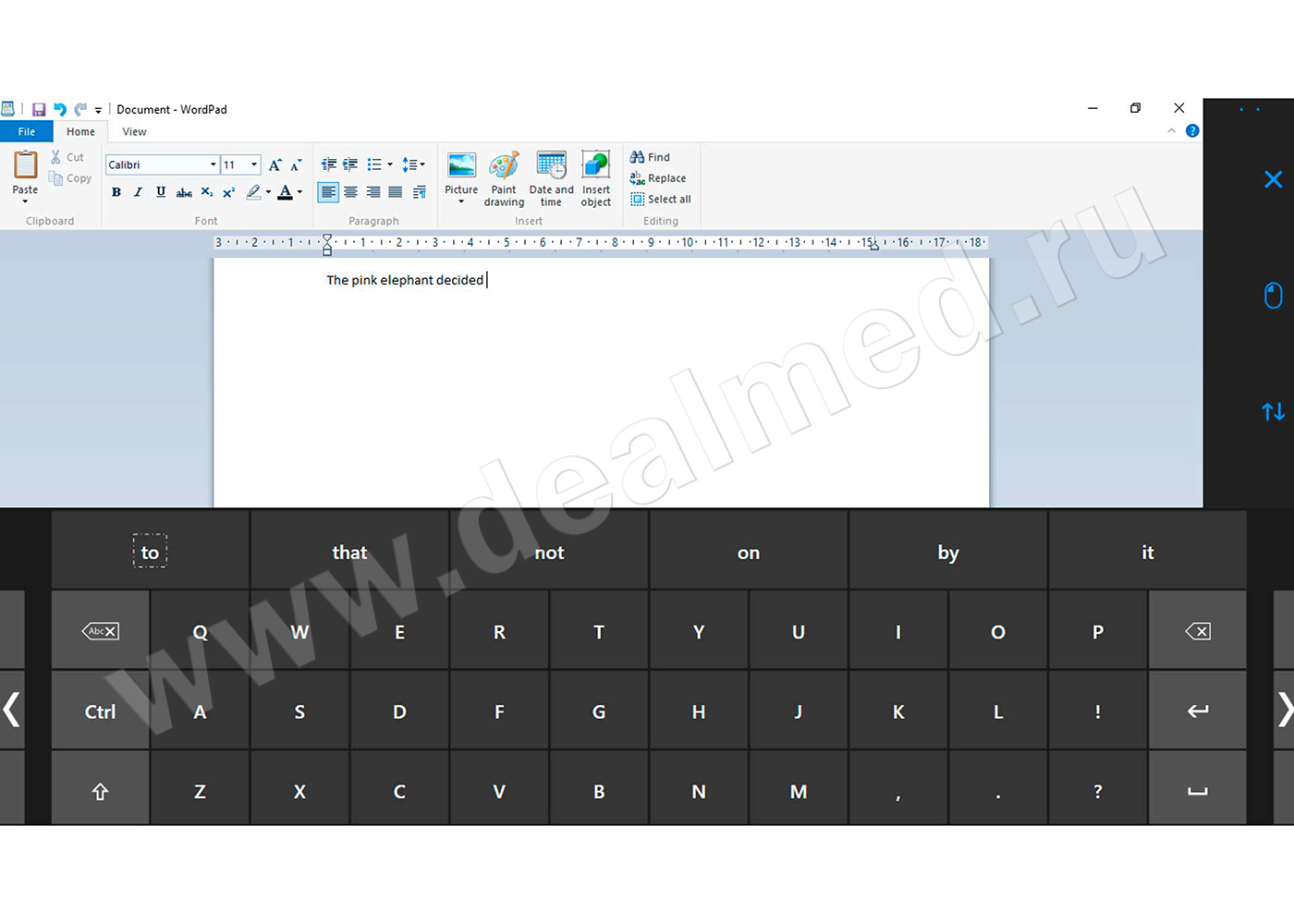The width and height of the screenshot is (1294, 924).
Task: Toggle Bold formatting
Action: [116, 192]
